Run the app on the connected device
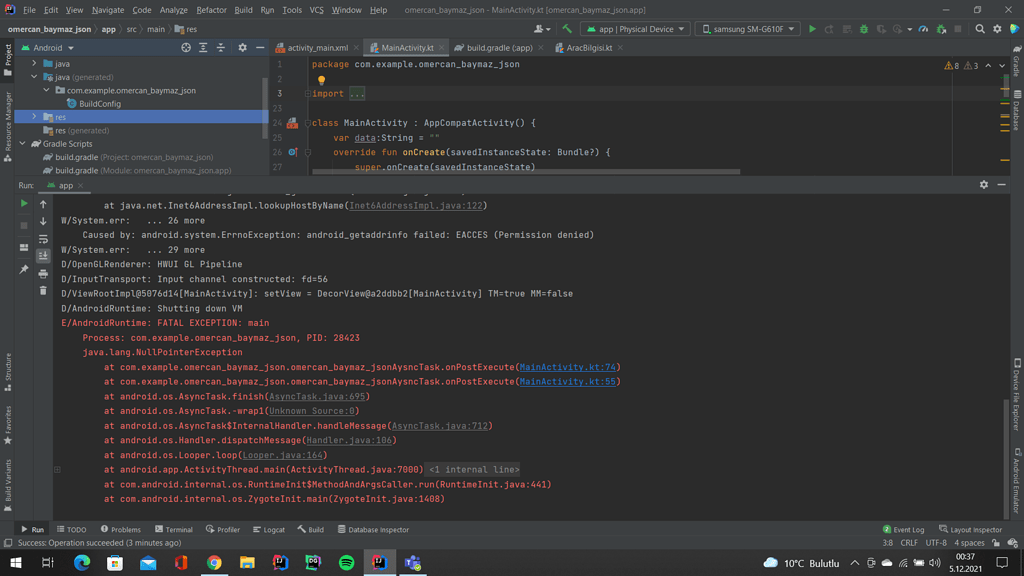This screenshot has width=1024, height=576. (813, 29)
